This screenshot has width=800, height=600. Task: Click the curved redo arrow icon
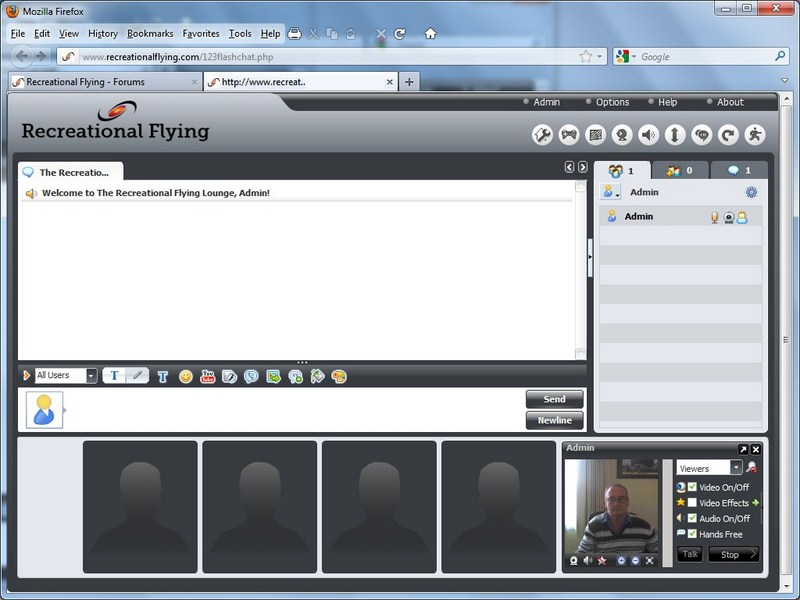click(x=729, y=135)
